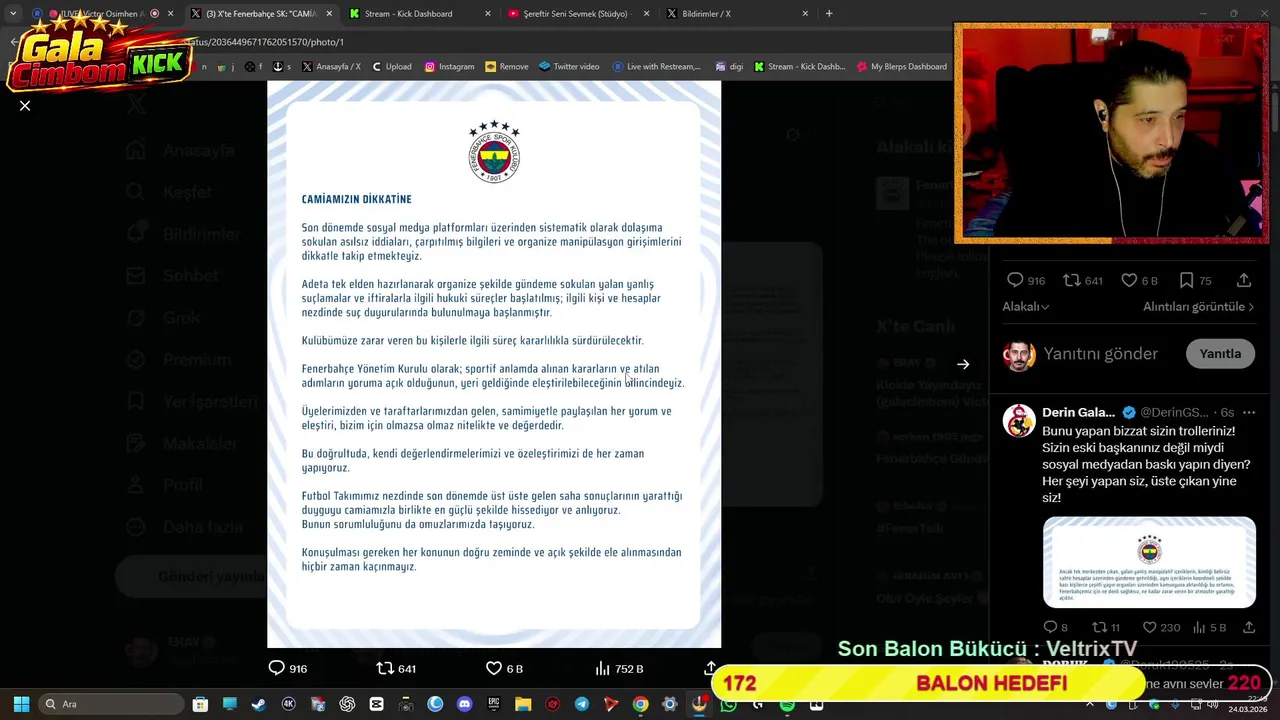This screenshot has width=1280, height=720.
Task: Open Spotify from the taskbar
Action: pyautogui.click(x=787, y=704)
